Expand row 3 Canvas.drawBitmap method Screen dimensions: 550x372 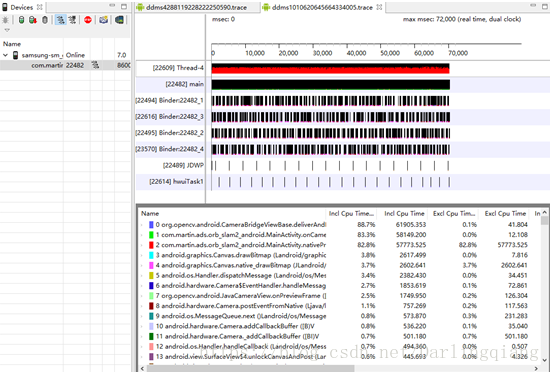(x=142, y=255)
